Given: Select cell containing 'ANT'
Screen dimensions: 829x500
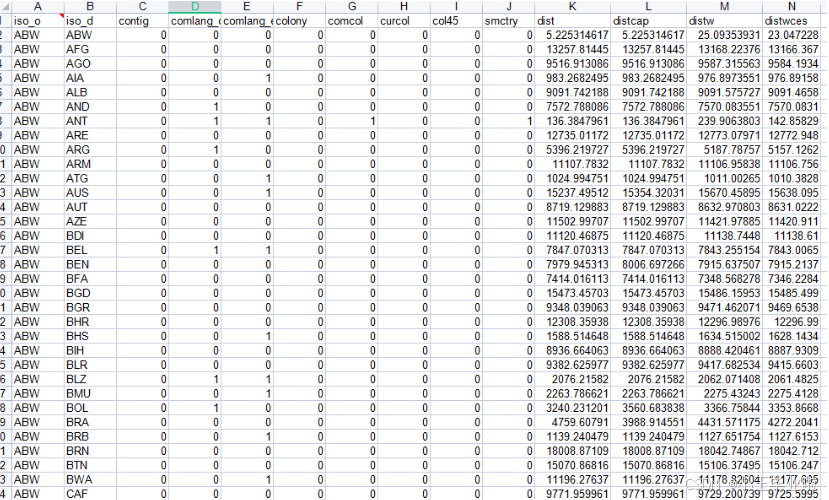Looking at the screenshot, I should (x=89, y=121).
